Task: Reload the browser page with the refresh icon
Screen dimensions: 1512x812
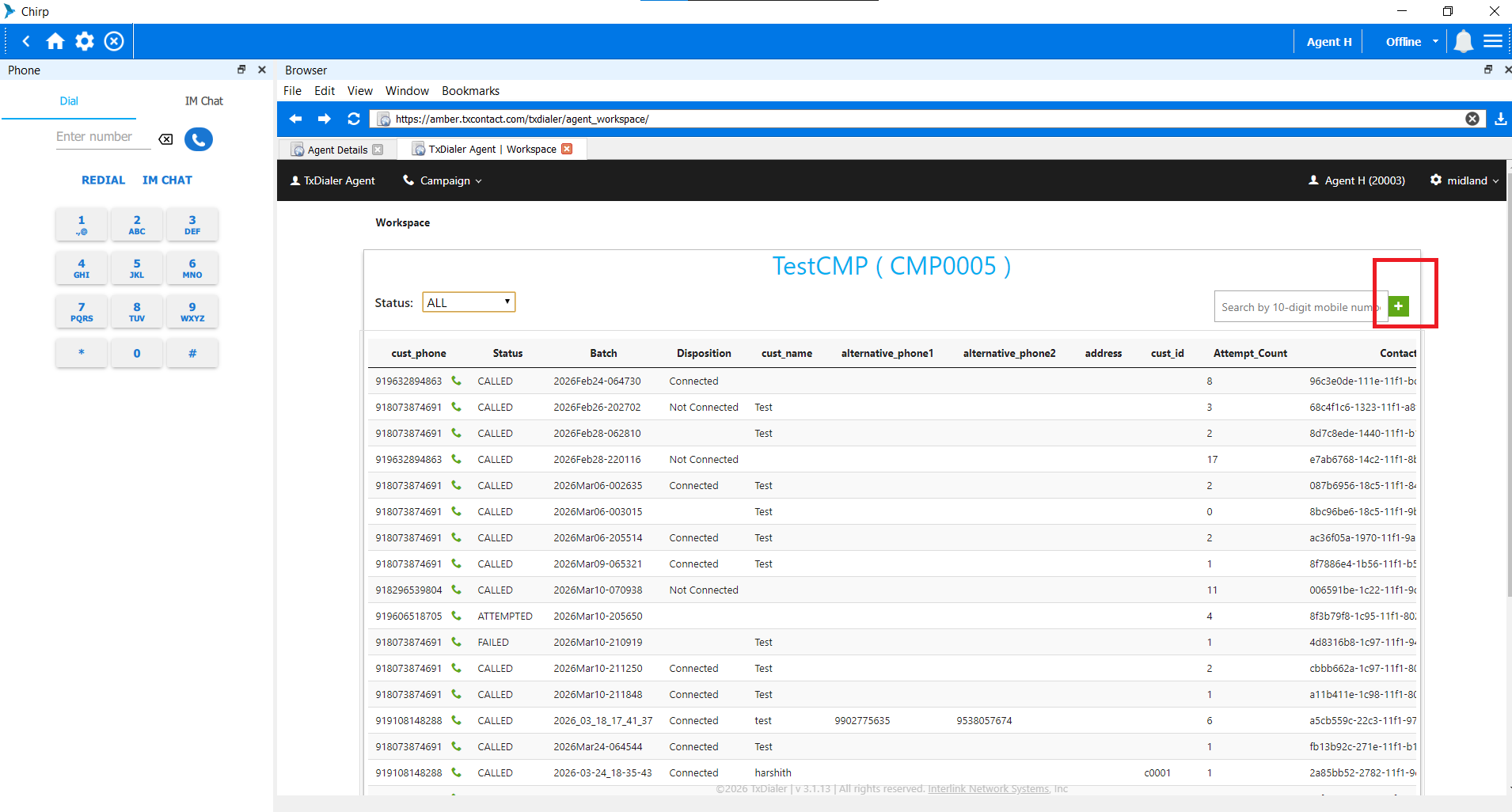Action: tap(354, 119)
